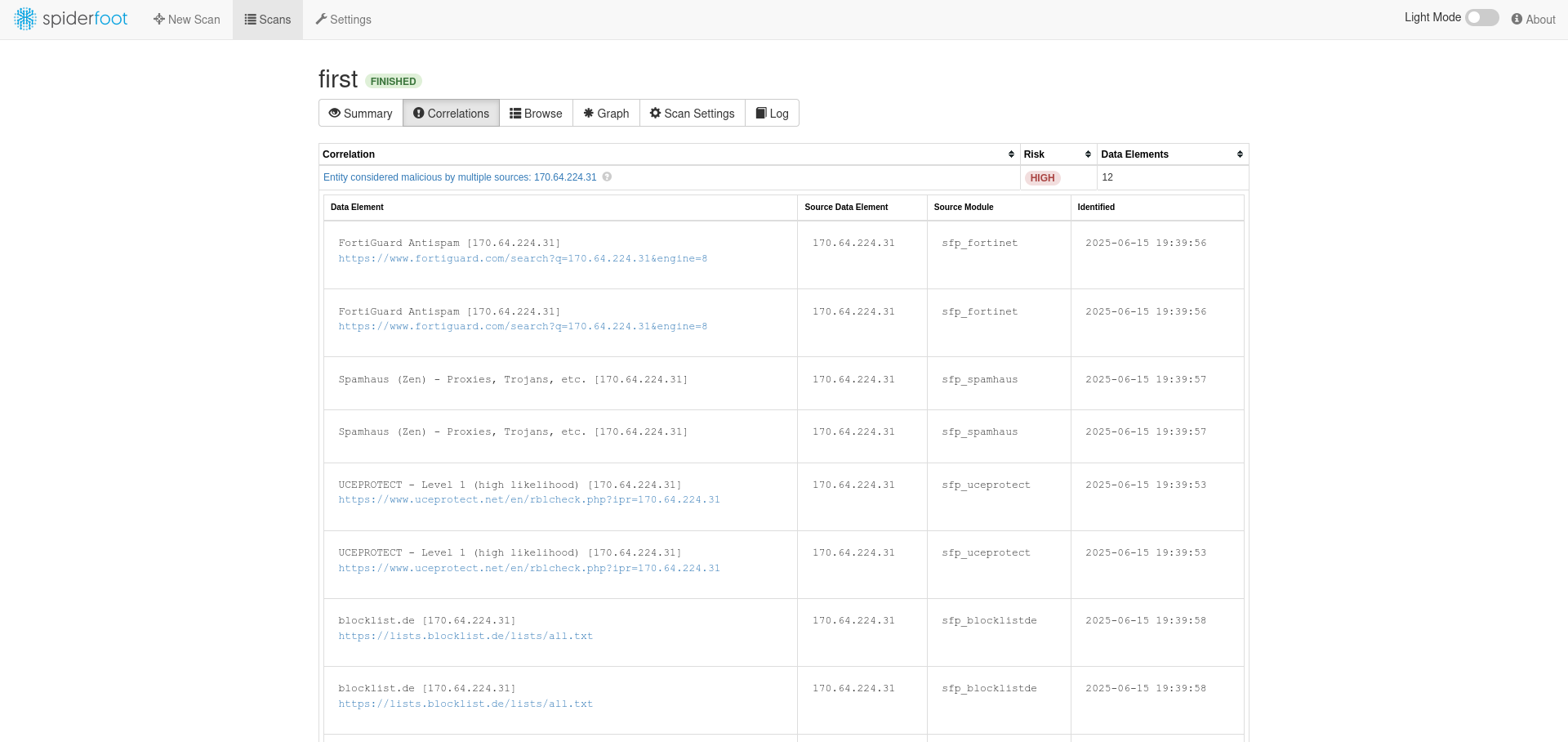
Task: Open the Summary tab with eye icon
Action: (x=360, y=114)
